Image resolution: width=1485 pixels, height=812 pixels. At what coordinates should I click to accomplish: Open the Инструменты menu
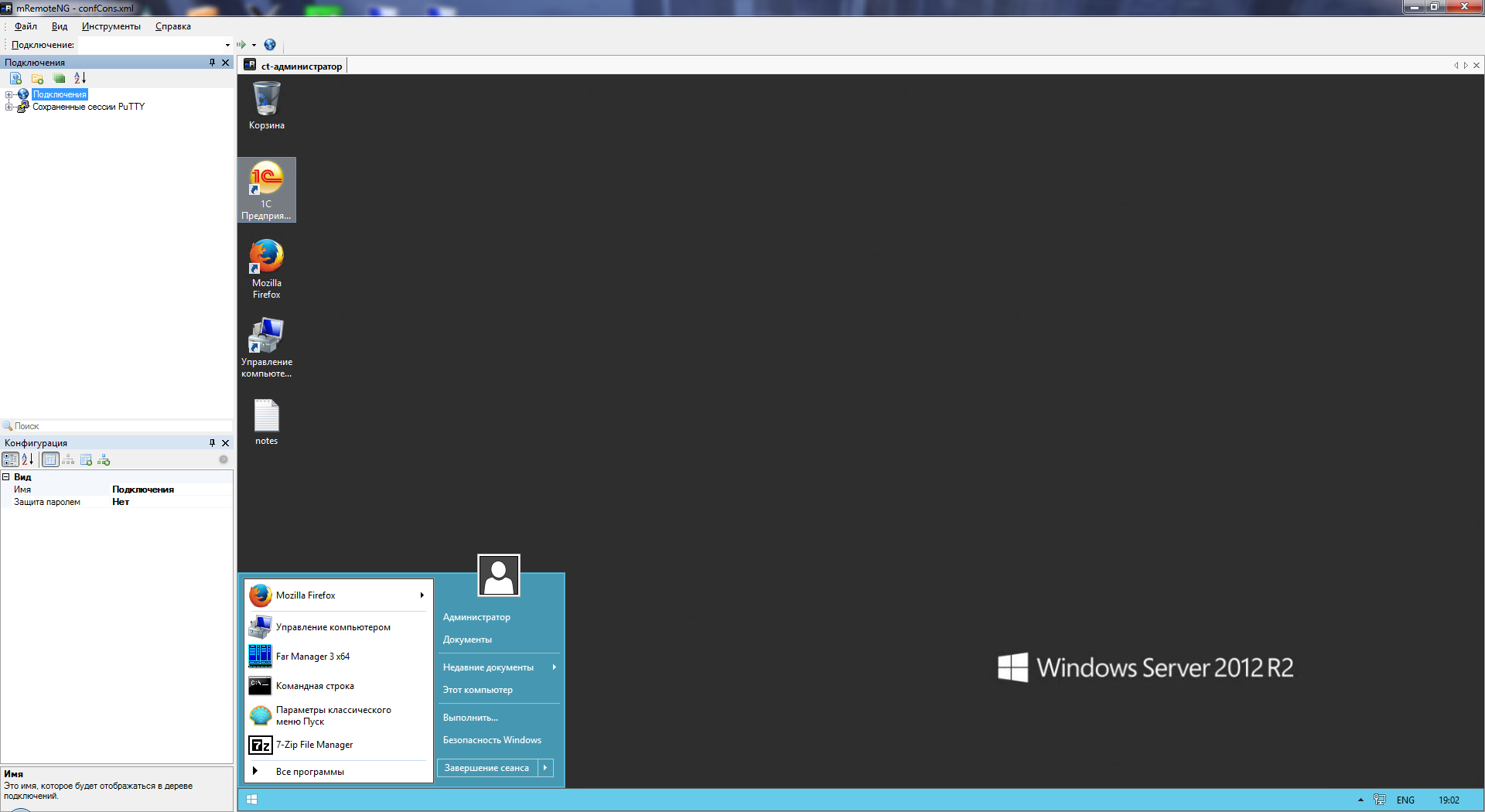click(111, 26)
